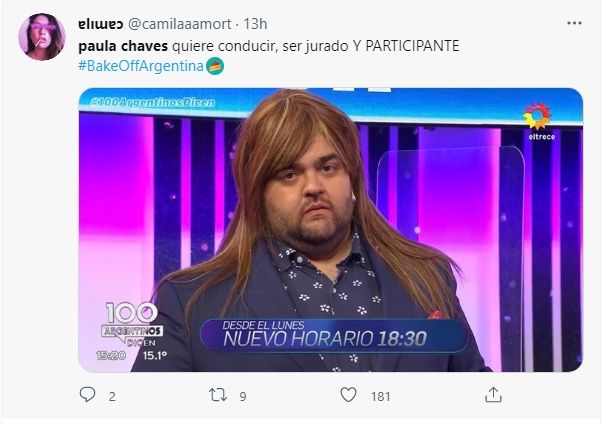This screenshot has width=602, height=426.
Task: Click the tweet text about paula chaves
Action: click(x=269, y=46)
